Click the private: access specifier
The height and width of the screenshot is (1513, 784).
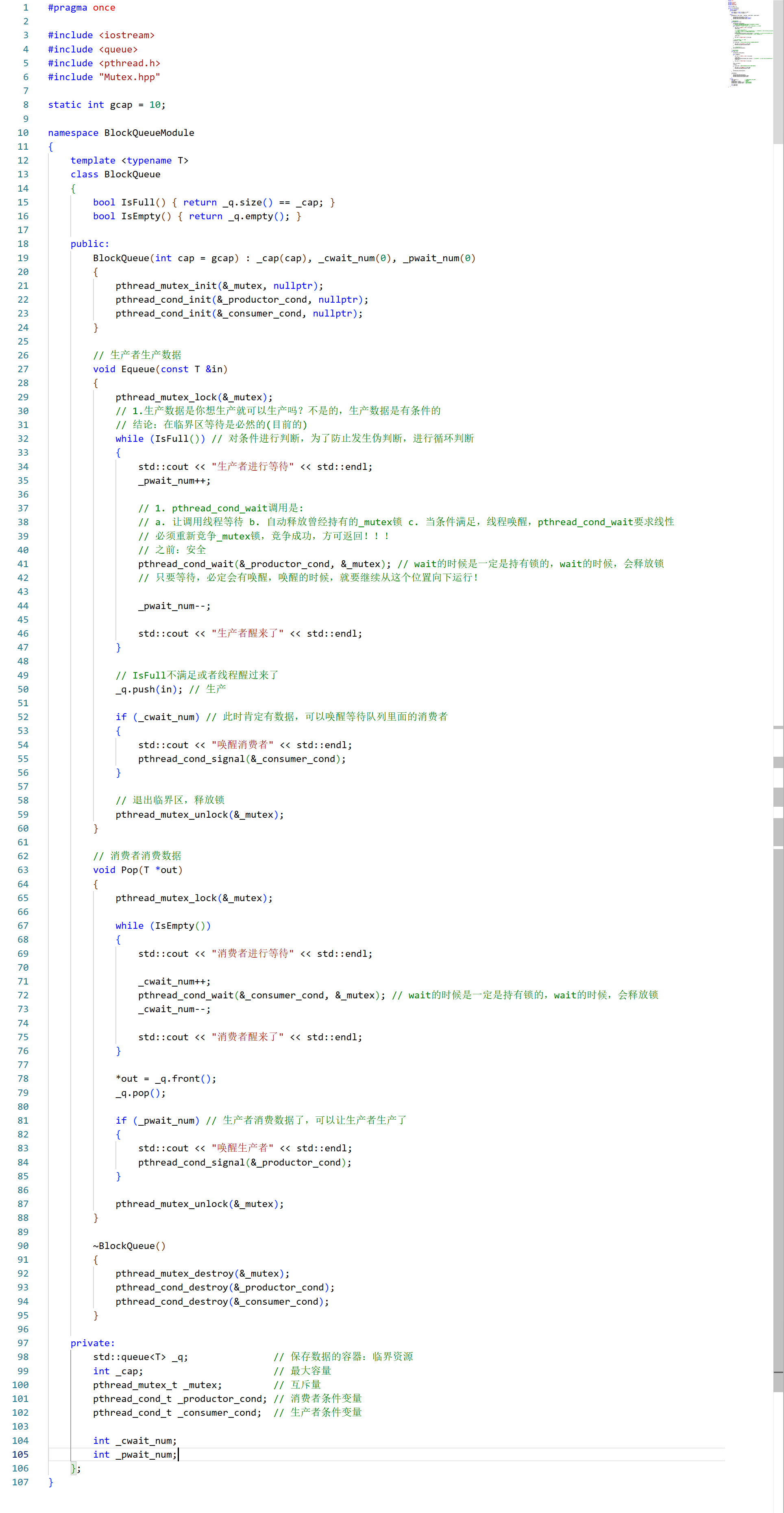(92, 1343)
